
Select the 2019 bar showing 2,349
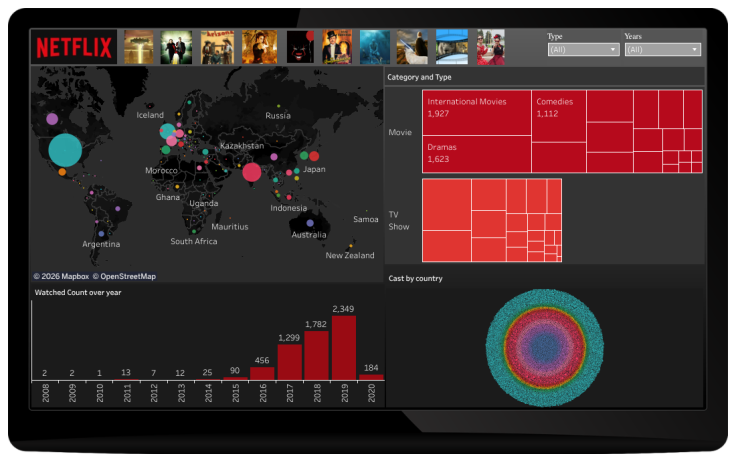(344, 348)
